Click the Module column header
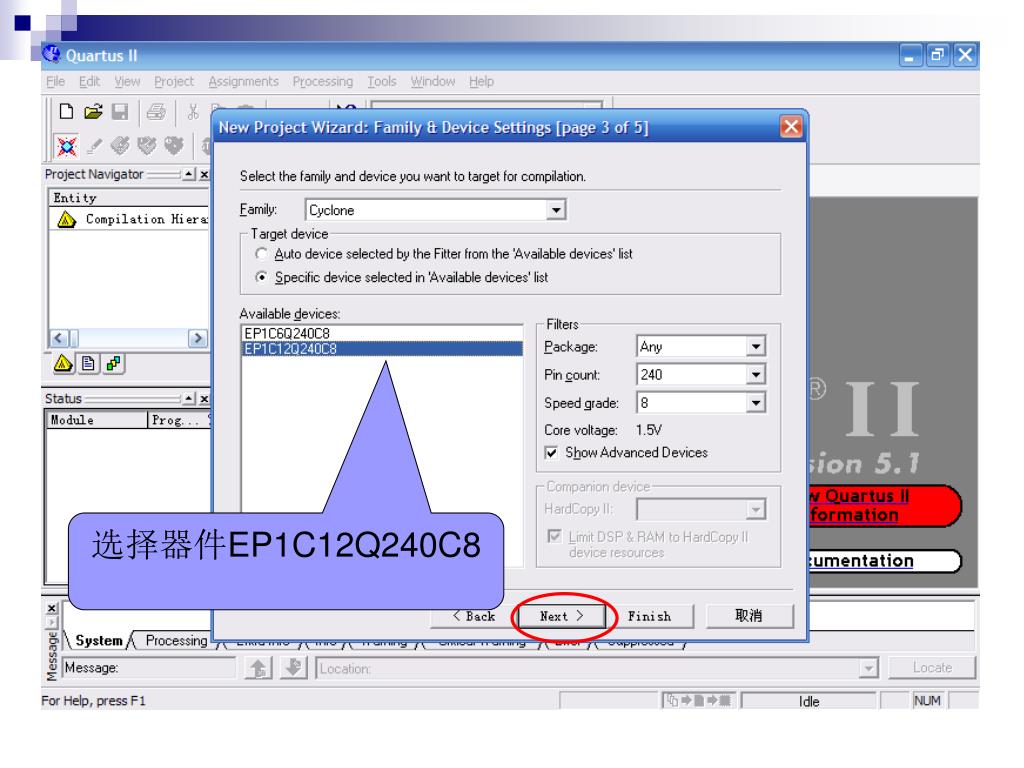The width and height of the screenshot is (1024, 768). [x=97, y=419]
